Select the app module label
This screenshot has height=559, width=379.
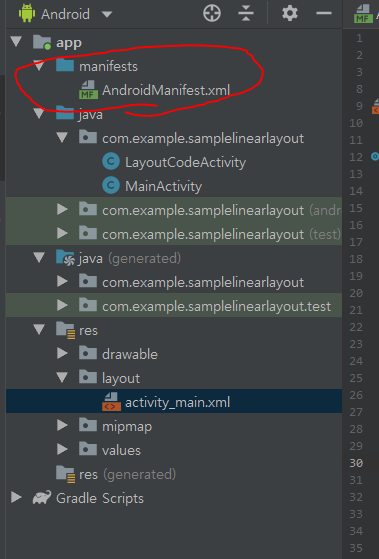point(69,43)
